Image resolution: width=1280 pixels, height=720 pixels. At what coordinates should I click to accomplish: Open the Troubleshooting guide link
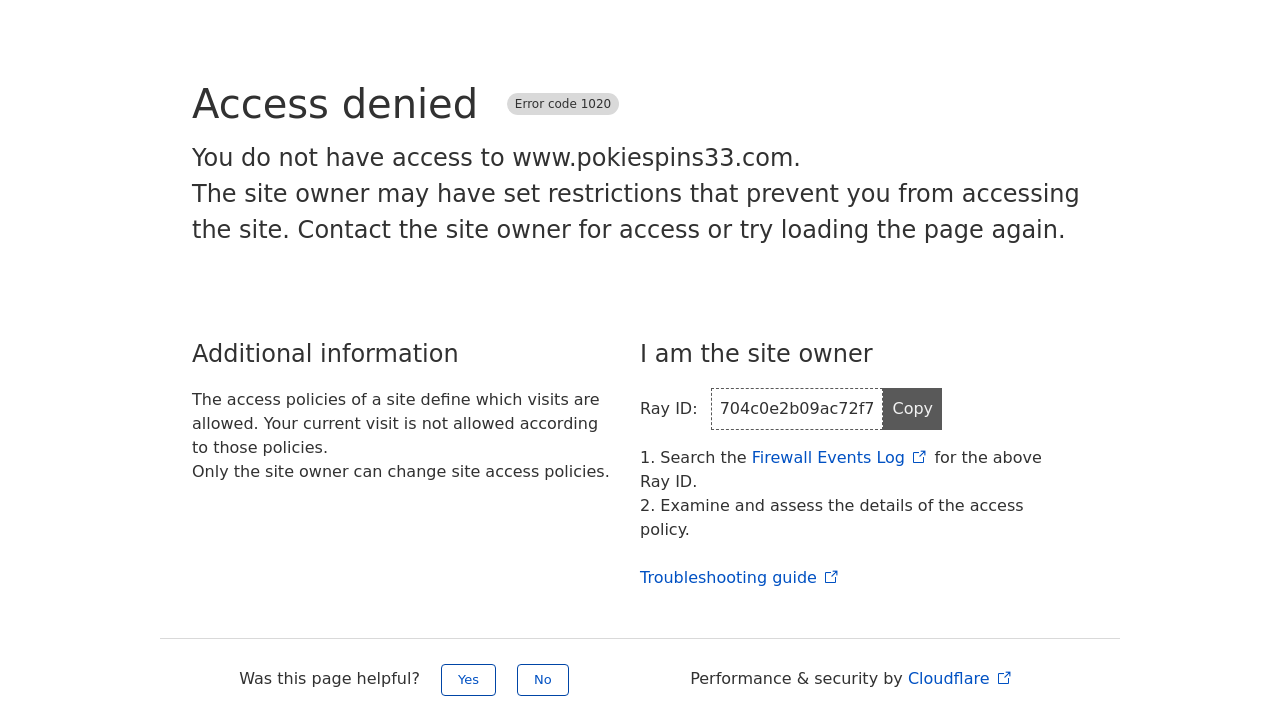coord(728,578)
